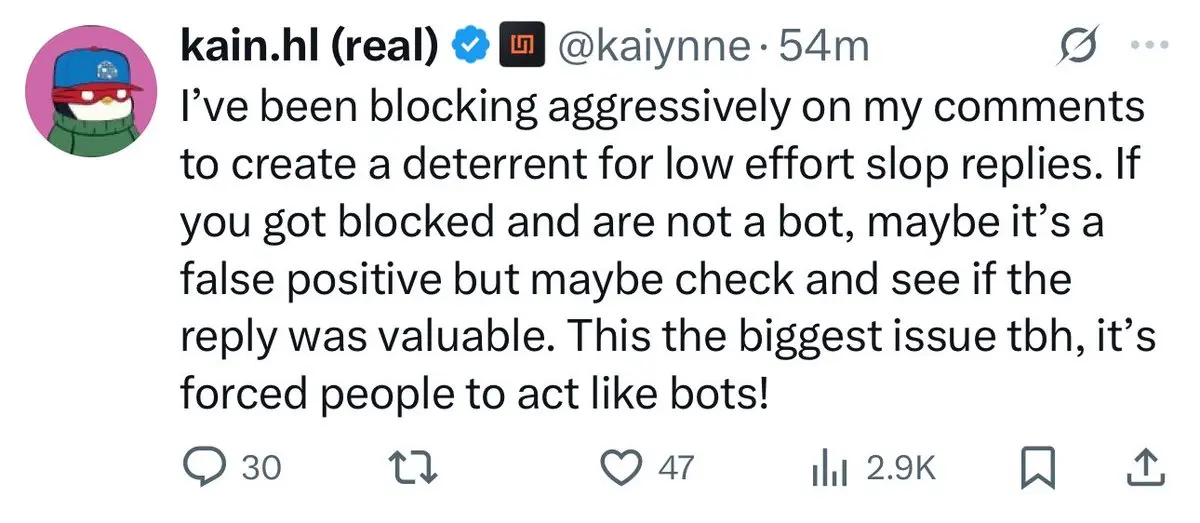Click the reply count 30
The height and width of the screenshot is (523, 1200).
pos(263,467)
